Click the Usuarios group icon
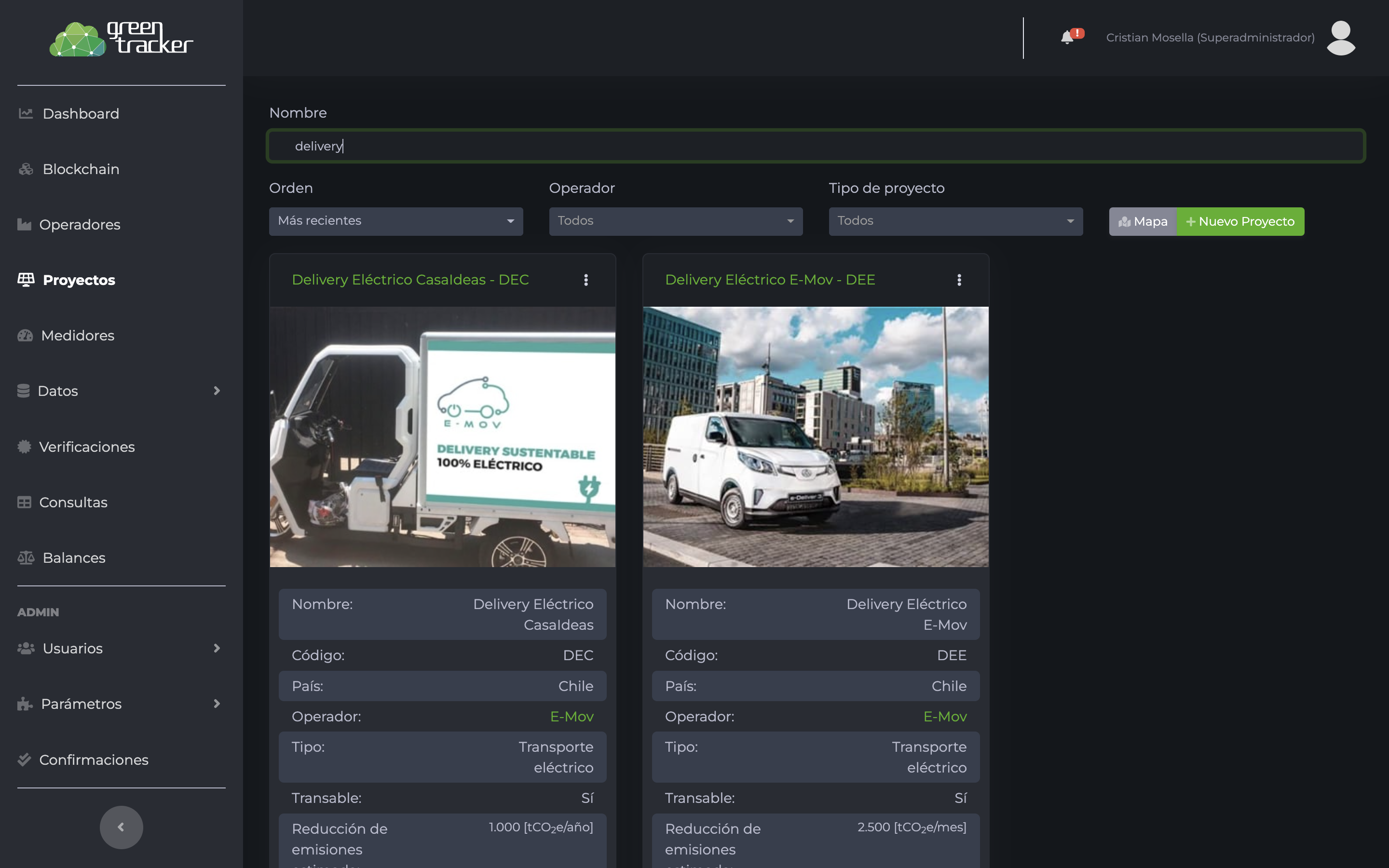Screen dimensions: 1389x868 (26, 648)
